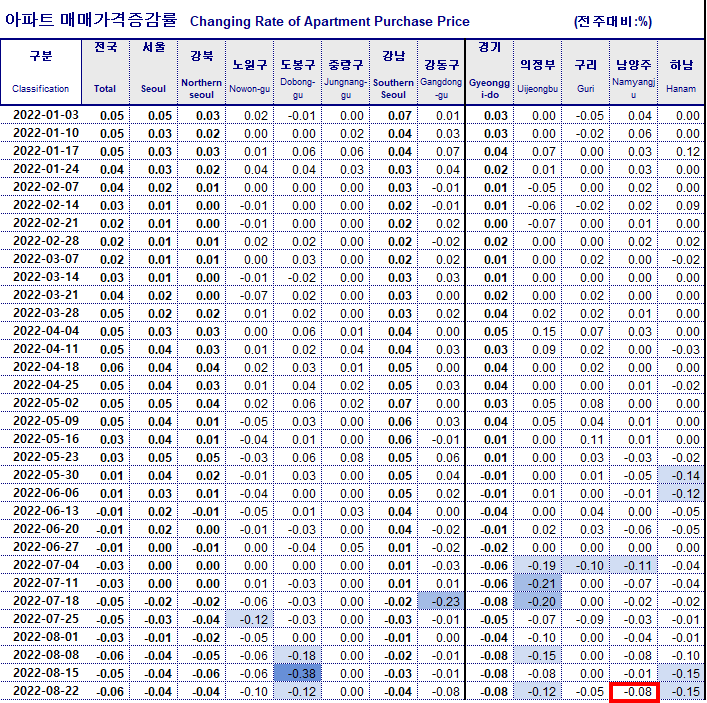Image resolution: width=707 pixels, height=703 pixels.
Task: Select Uijeongbu value -0.21 on 2022-07-11
Action: click(x=537, y=583)
